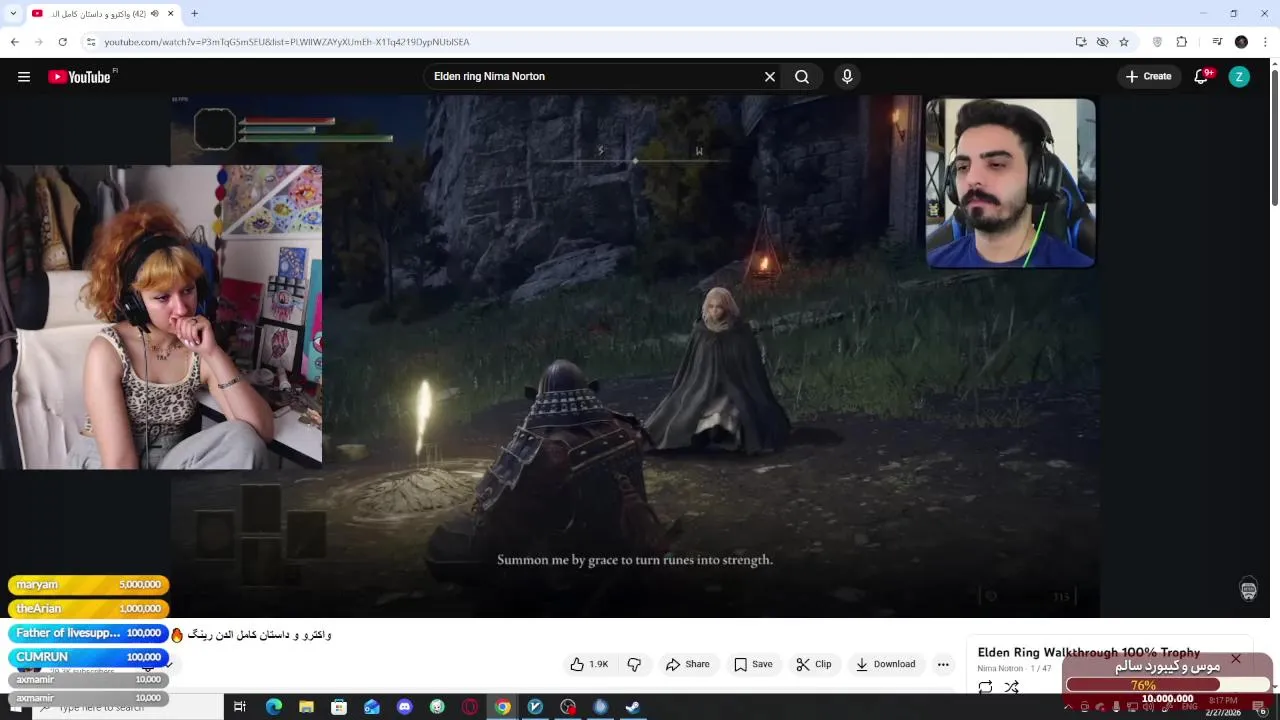
Task: Open Elden Ring Walkthrough 100% Trophy playlist
Action: [x=1088, y=652]
